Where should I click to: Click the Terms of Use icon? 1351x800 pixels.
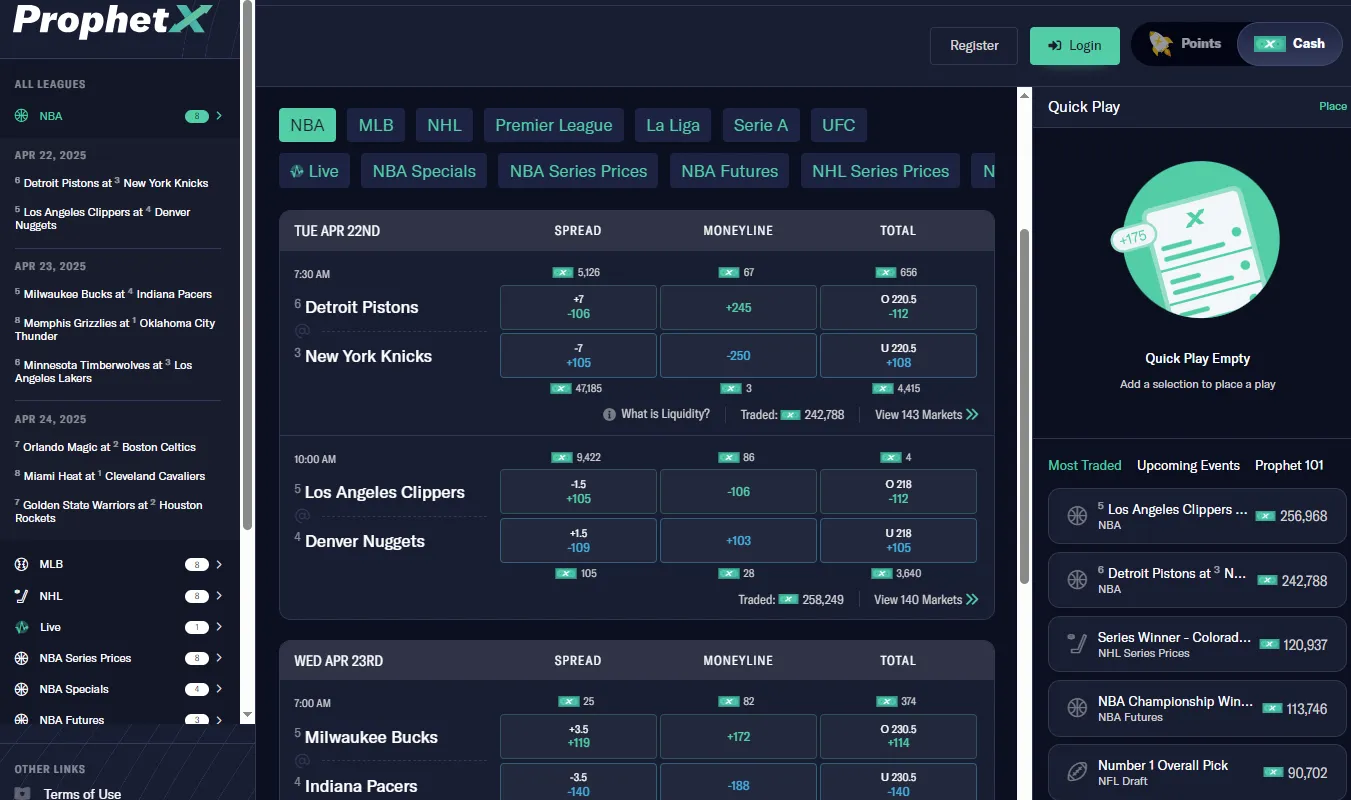tap(21, 794)
